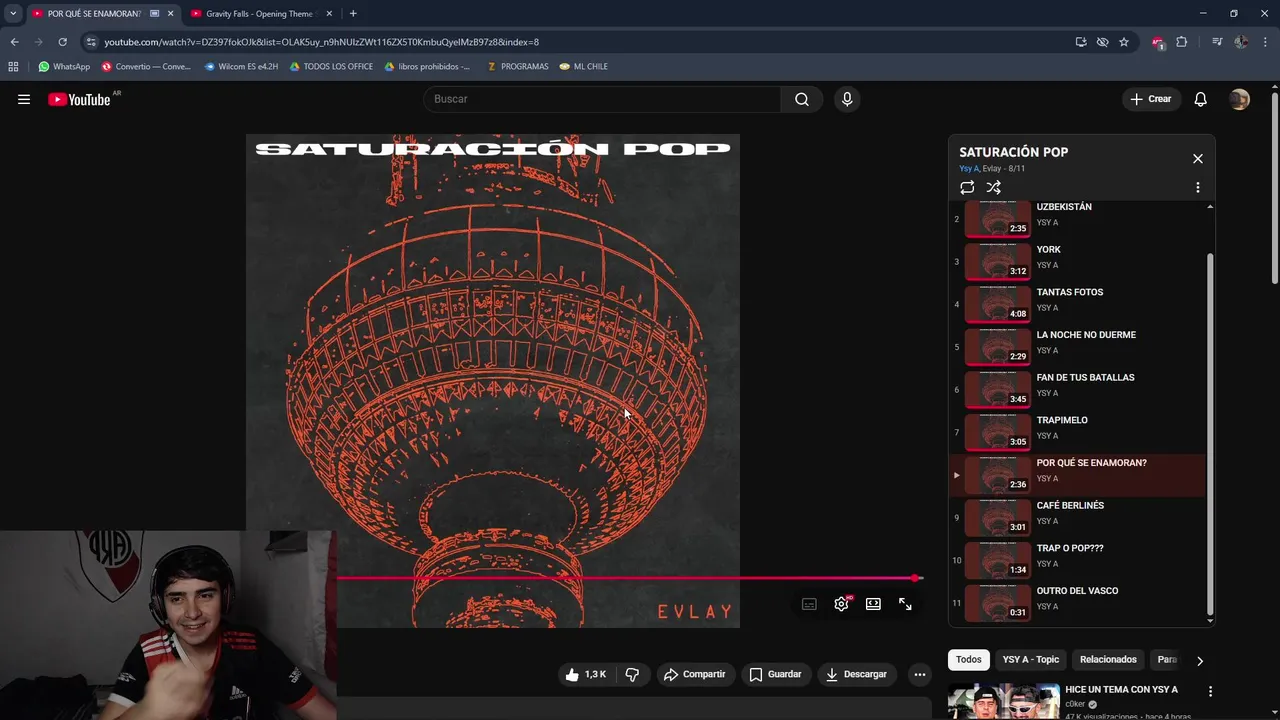Toggle playlist loop
The height and width of the screenshot is (720, 1280).
click(967, 187)
